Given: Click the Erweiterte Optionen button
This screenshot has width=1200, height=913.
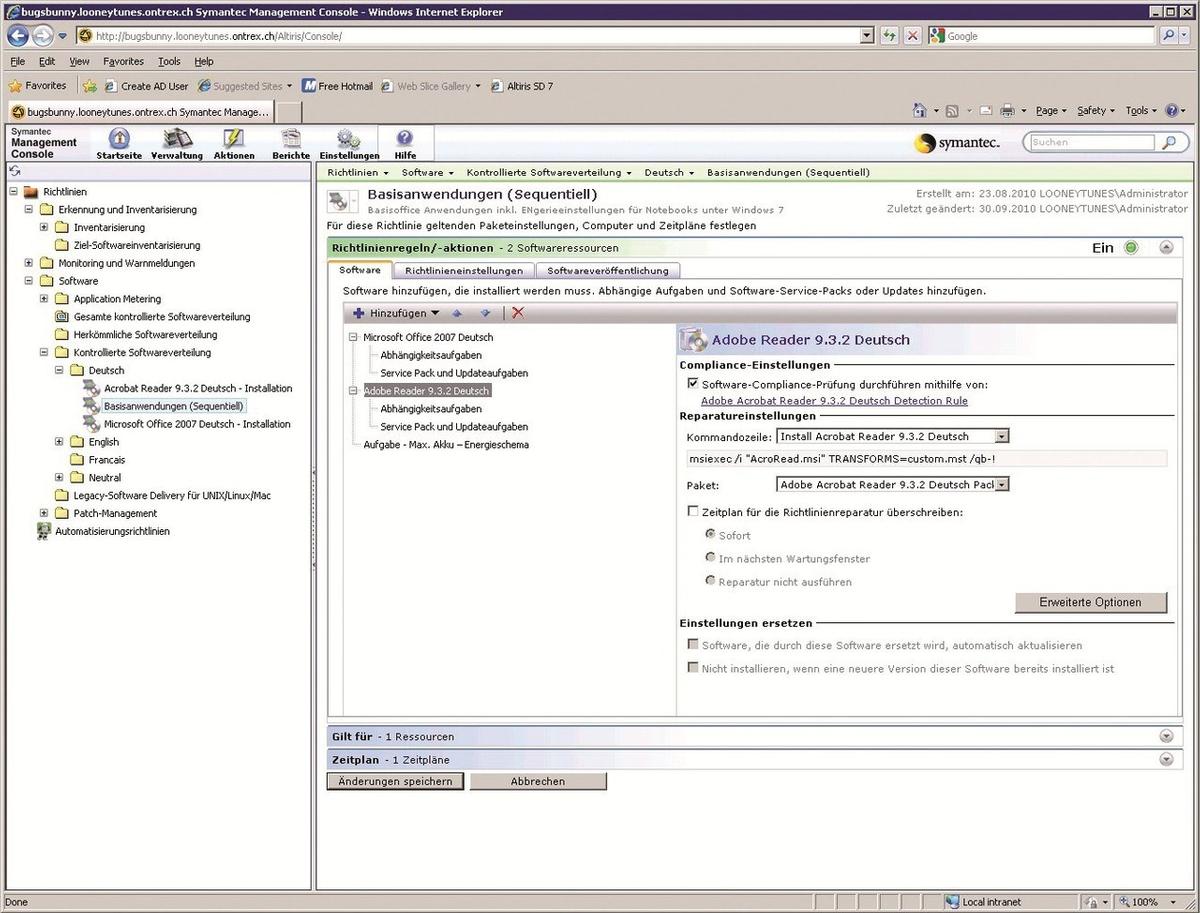Looking at the screenshot, I should (1090, 602).
